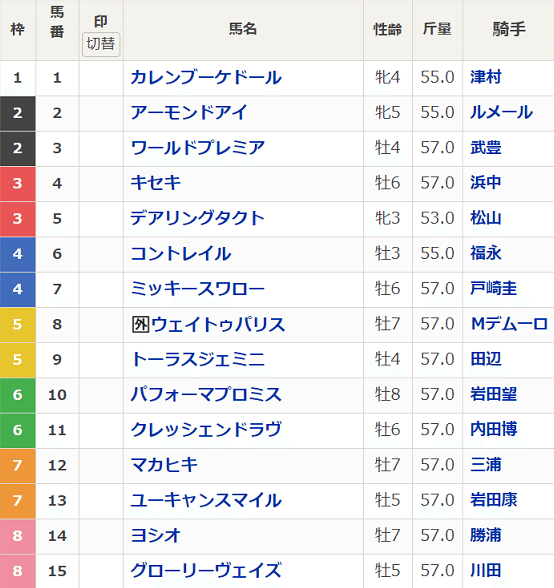Select jockey 福永 link
Screen dimensions: 554x588
pos(486,254)
